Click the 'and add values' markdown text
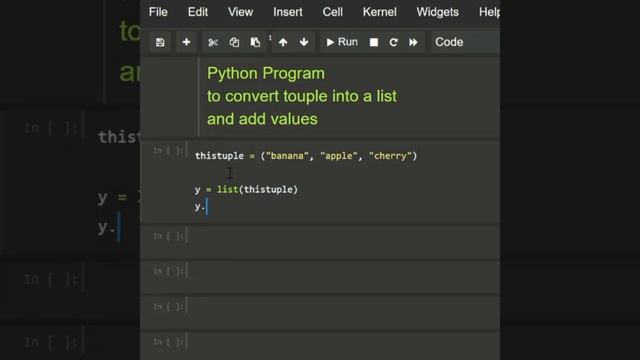The width and height of the screenshot is (640, 360). tap(262, 119)
